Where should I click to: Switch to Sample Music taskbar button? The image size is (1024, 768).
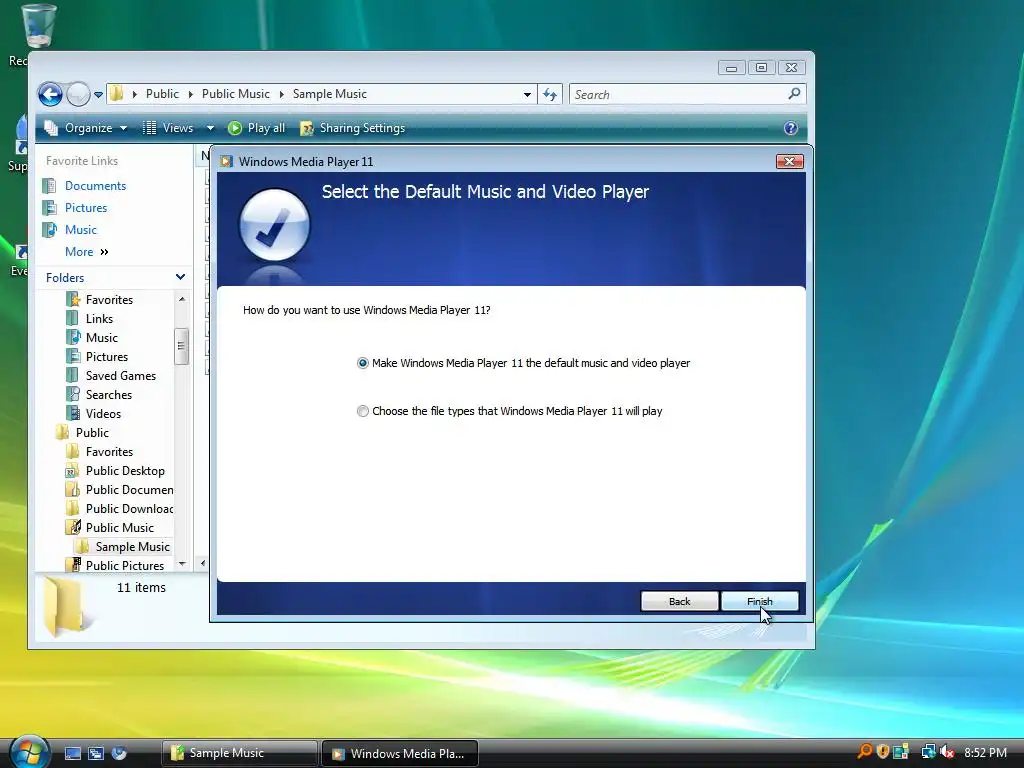click(239, 753)
